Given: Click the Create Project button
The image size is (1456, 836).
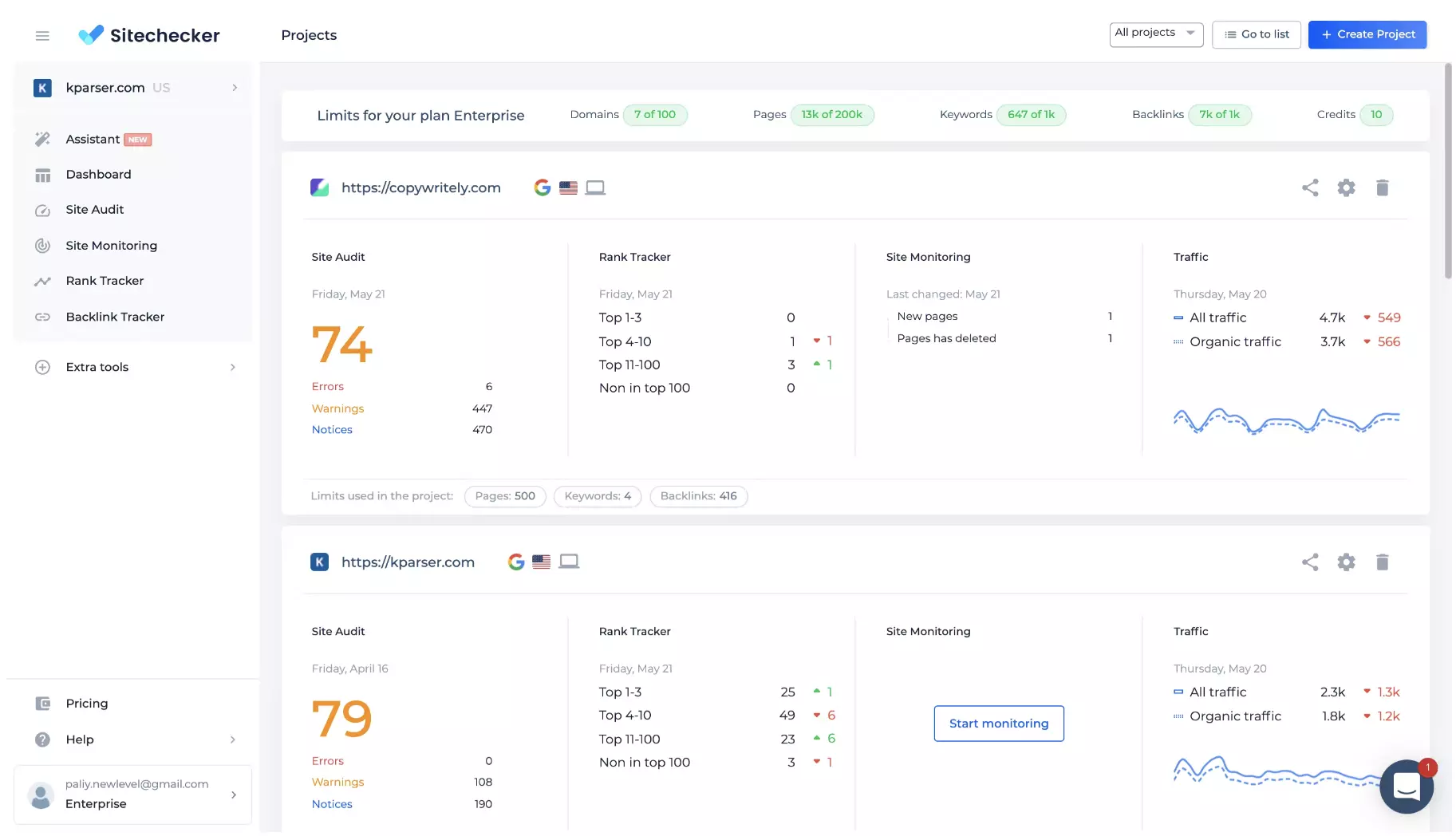Looking at the screenshot, I should pyautogui.click(x=1367, y=34).
